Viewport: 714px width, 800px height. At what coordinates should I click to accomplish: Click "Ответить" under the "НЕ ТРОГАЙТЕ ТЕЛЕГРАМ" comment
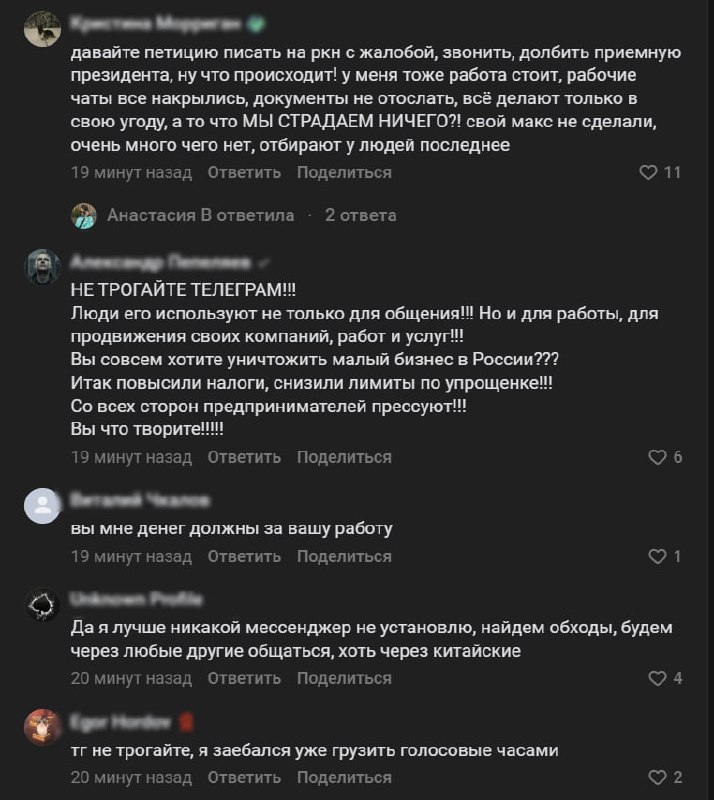pos(244,457)
